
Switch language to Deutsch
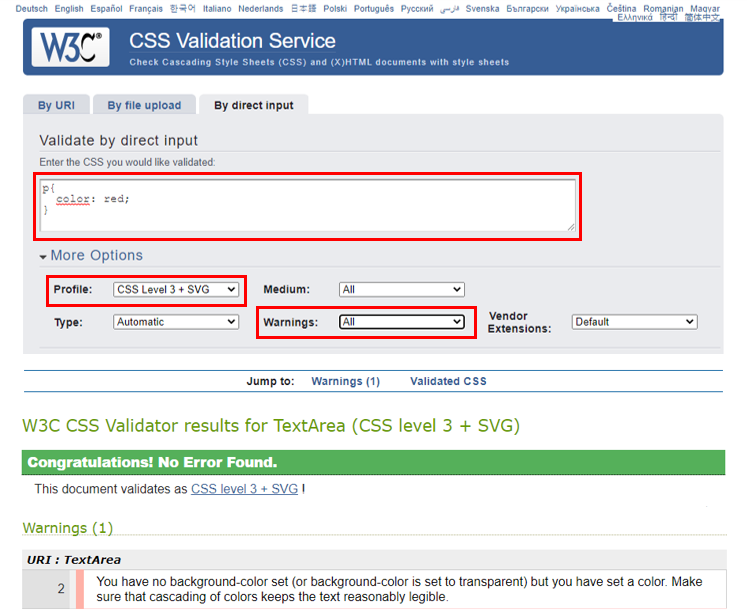pos(31,9)
